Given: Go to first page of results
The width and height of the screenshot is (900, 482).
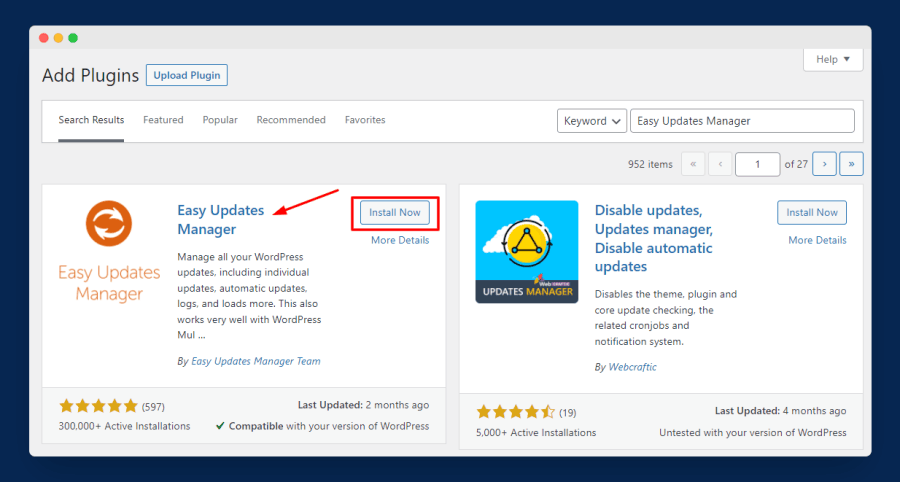Looking at the screenshot, I should pyautogui.click(x=693, y=164).
